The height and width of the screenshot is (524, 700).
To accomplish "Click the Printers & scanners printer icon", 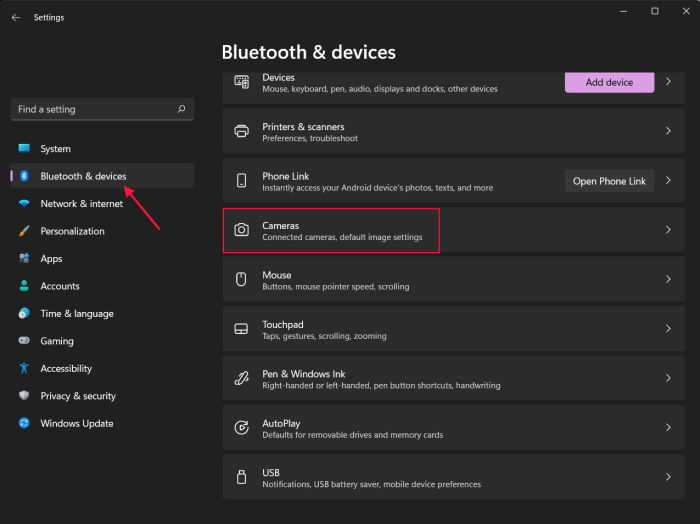I will (242, 131).
